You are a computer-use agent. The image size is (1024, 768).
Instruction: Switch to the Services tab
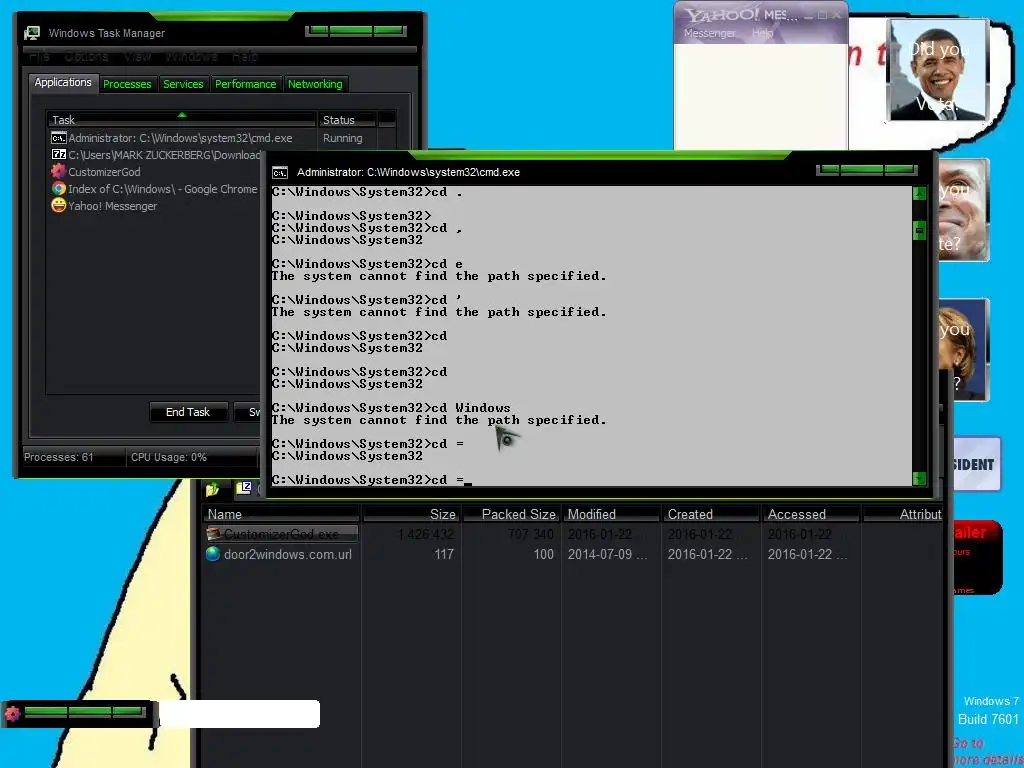[x=183, y=84]
